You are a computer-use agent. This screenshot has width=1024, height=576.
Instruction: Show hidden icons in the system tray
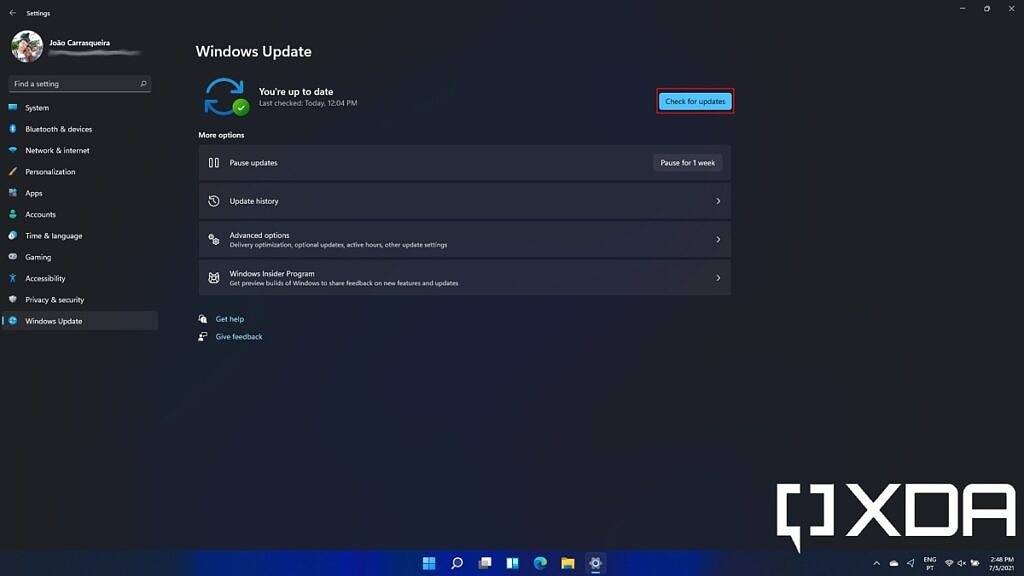click(x=877, y=563)
